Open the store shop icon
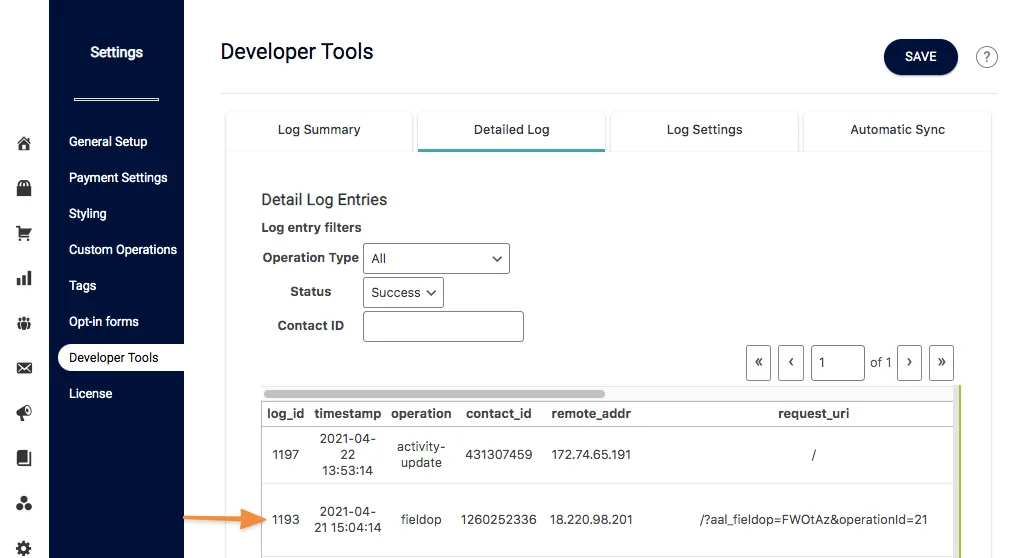Viewport: 1023px width, 558px height. click(24, 188)
